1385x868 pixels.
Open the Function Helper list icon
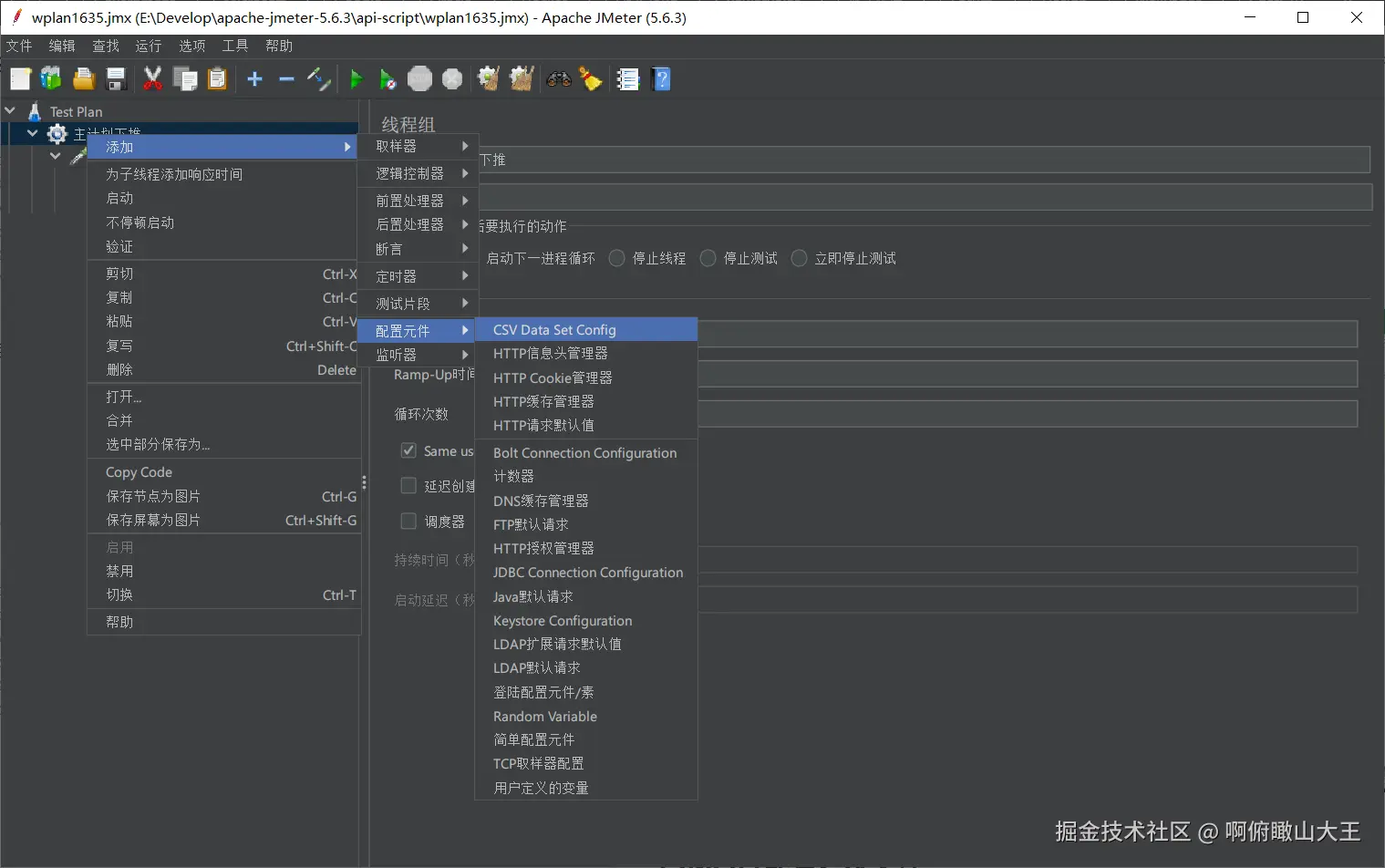[x=628, y=79]
